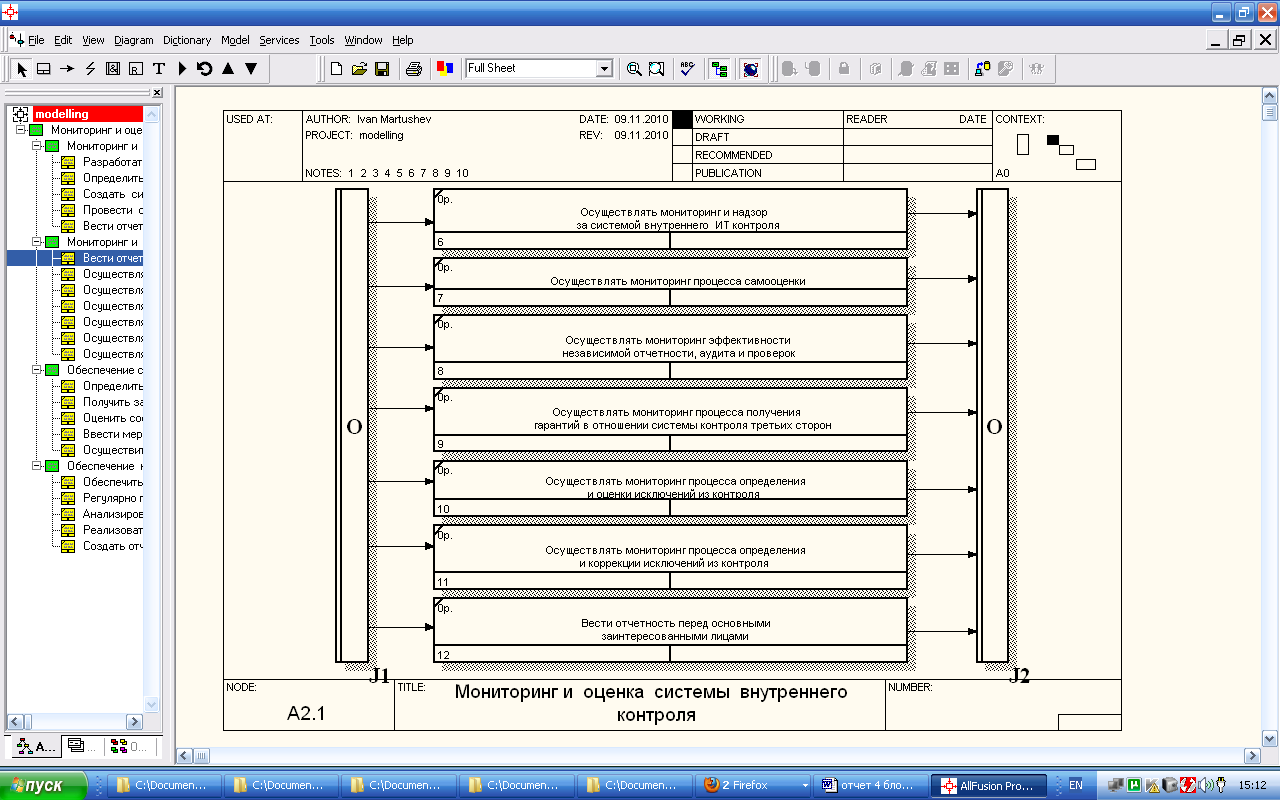Select the Squiggle lightning tool
This screenshot has height=800, width=1280.
pos(90,69)
